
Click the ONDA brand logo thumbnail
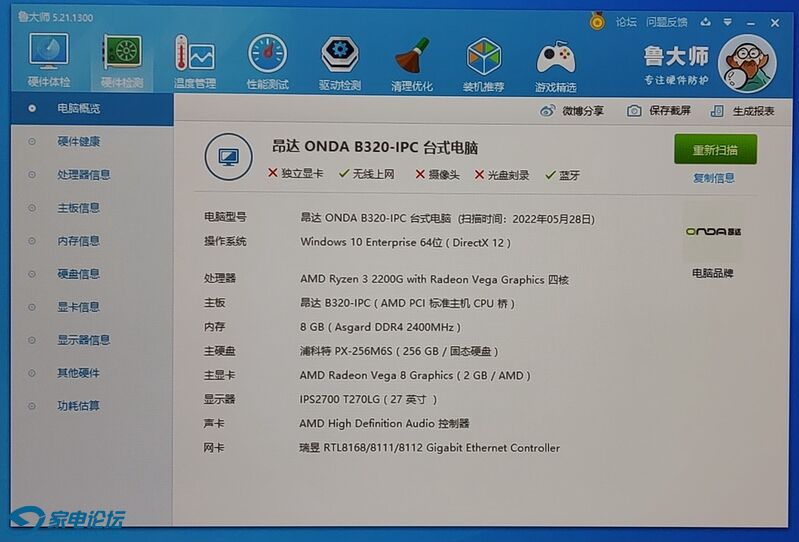(x=712, y=231)
